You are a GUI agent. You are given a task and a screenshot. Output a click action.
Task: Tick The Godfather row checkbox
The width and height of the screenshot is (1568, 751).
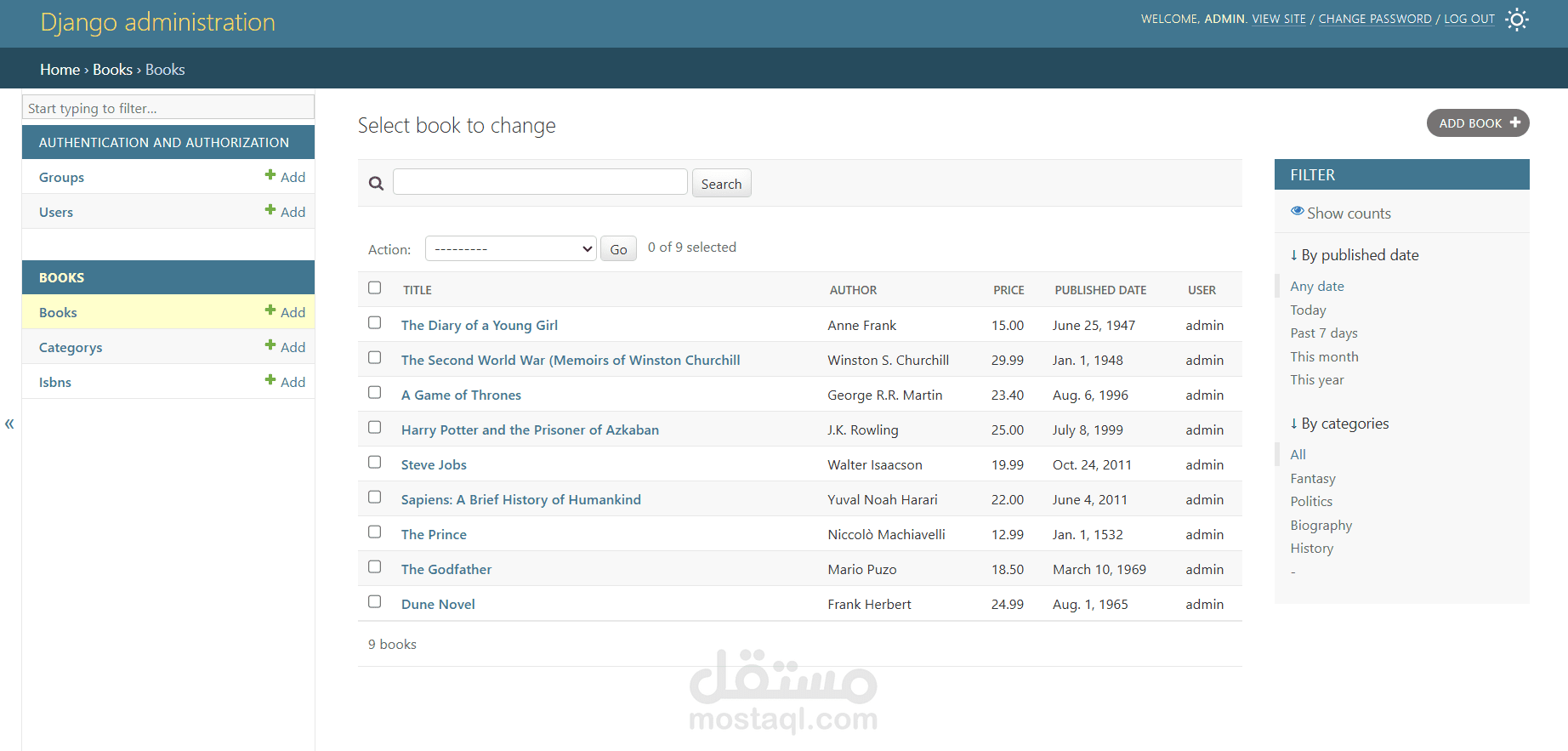(374, 566)
